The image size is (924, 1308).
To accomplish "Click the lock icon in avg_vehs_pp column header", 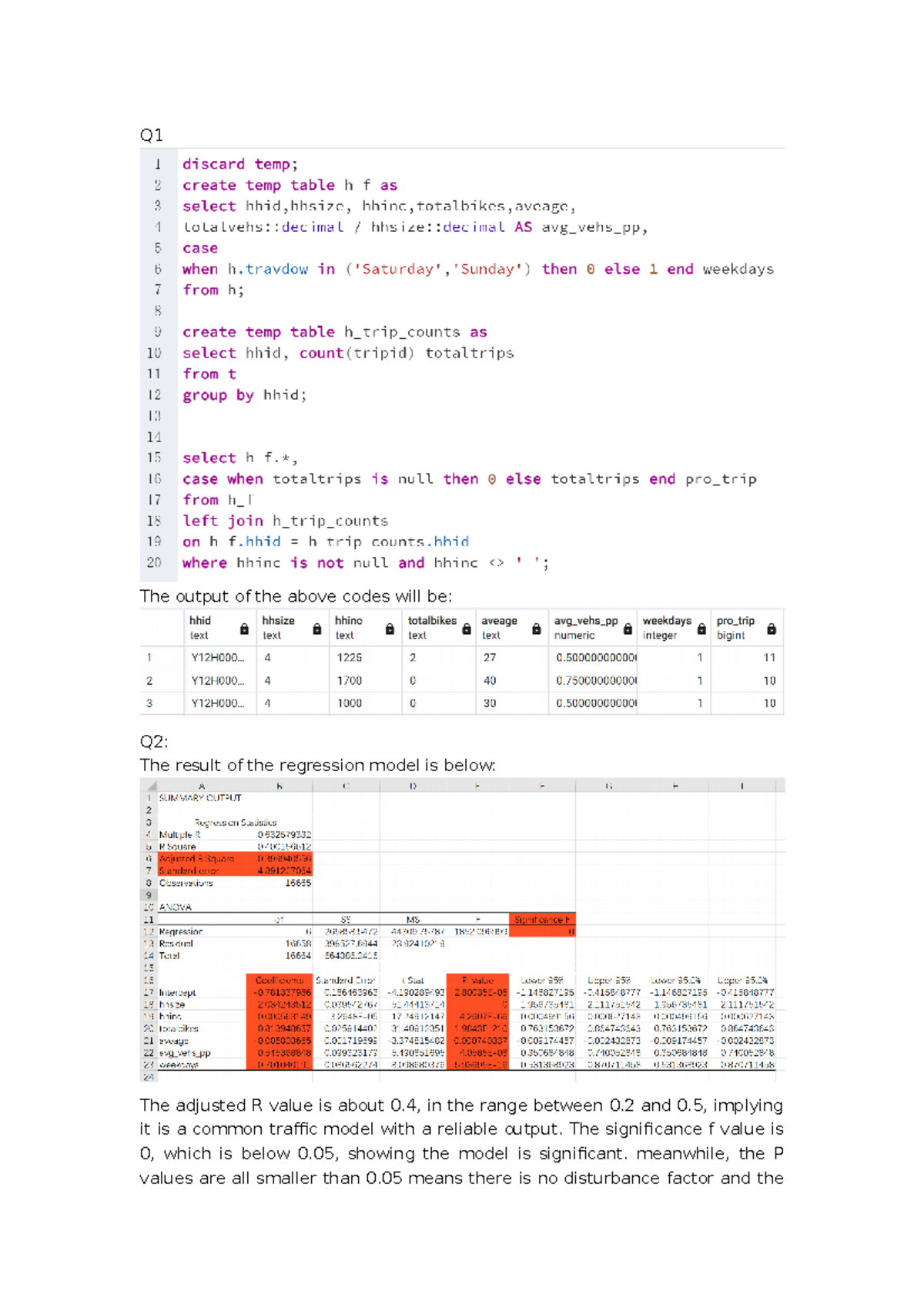I will point(628,629).
